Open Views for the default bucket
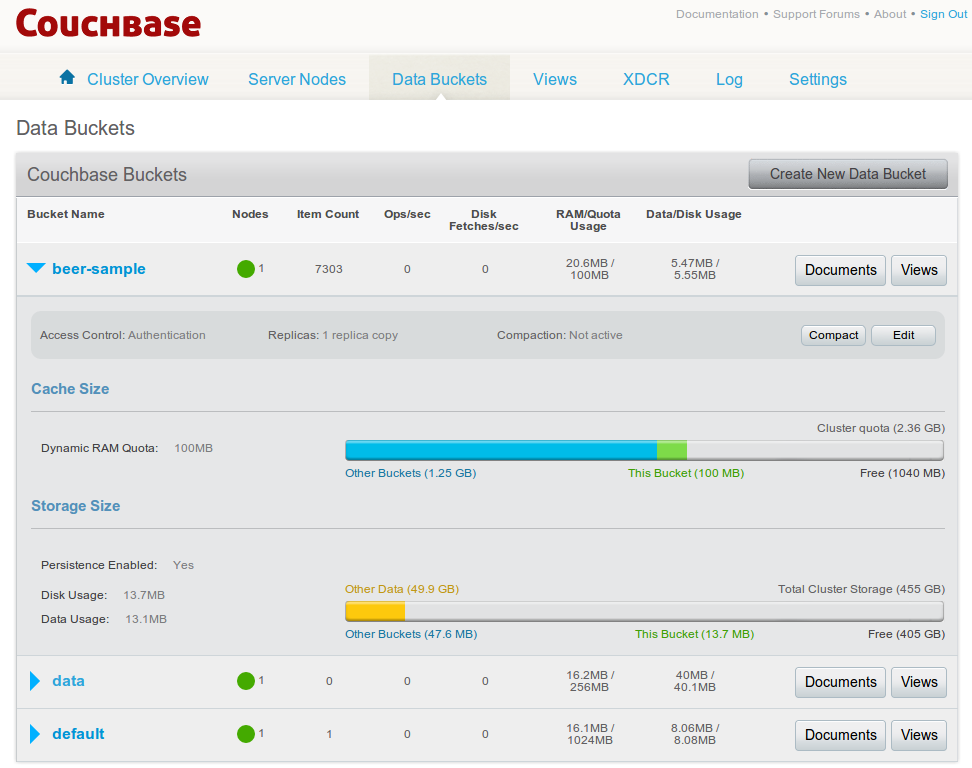This screenshot has height=768, width=972. [x=918, y=735]
